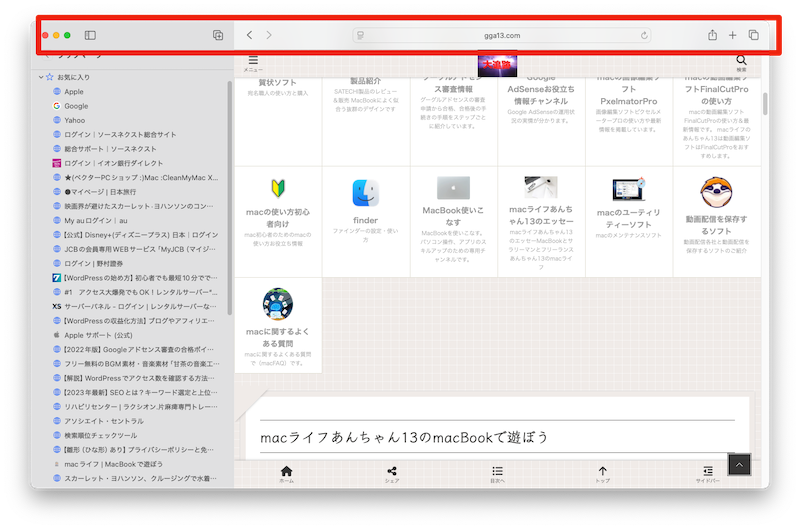Screen dimensions: 800x529
Task: Click the トップ up arrow in footer
Action: click(603, 473)
